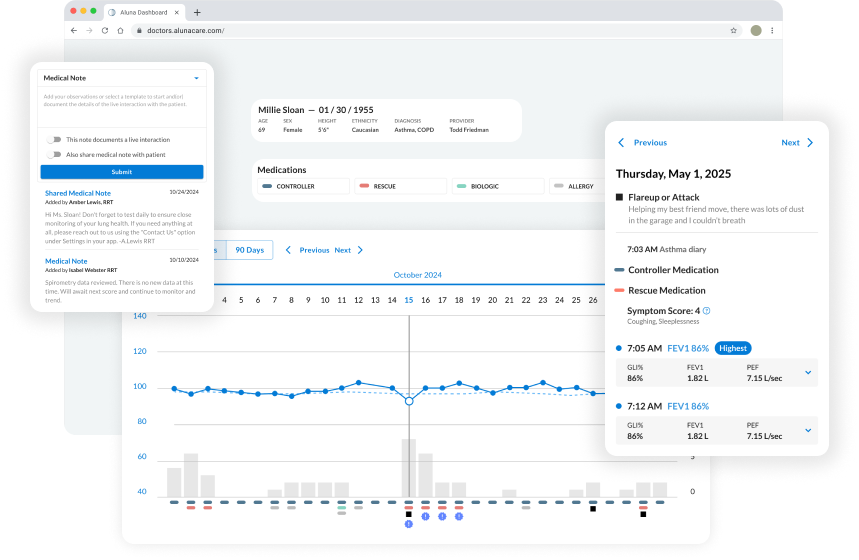Open the Medical Note template dropdown
The width and height of the screenshot is (859, 560).
196,77
